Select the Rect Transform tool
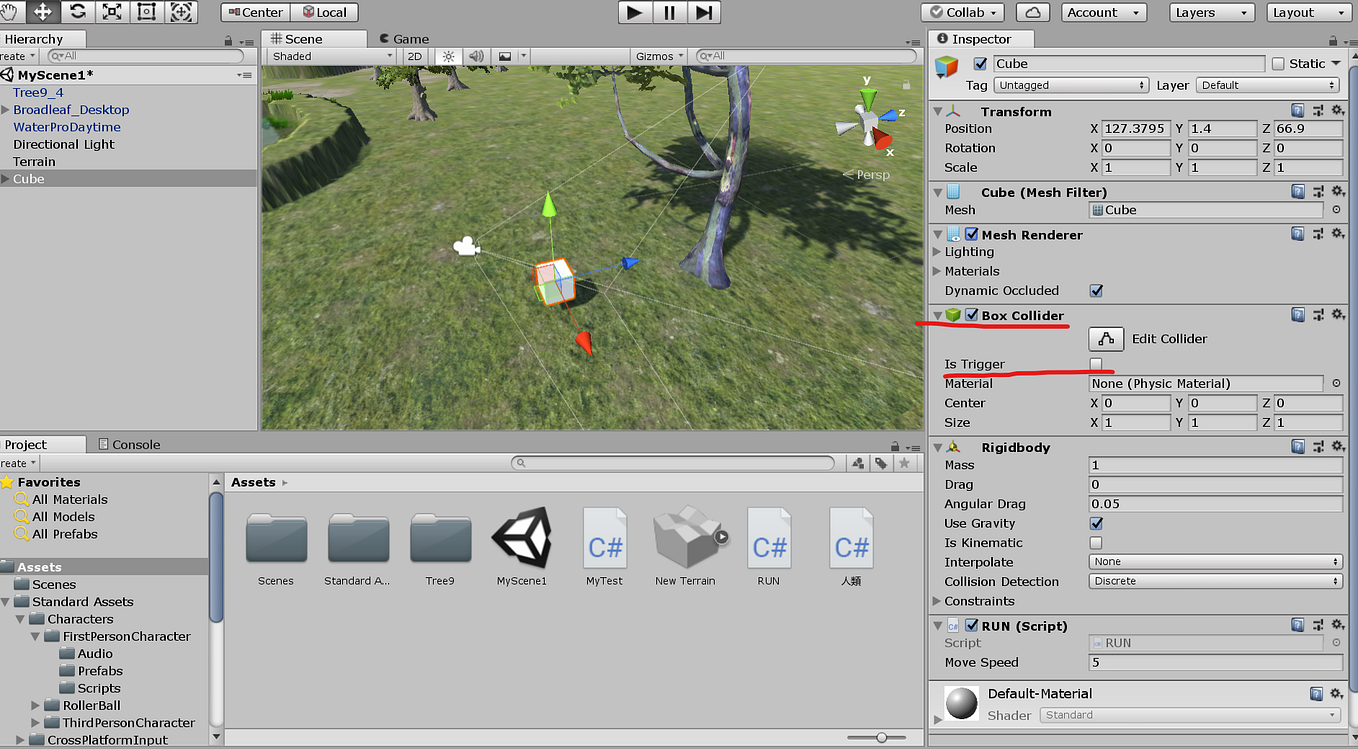 pyautogui.click(x=146, y=13)
